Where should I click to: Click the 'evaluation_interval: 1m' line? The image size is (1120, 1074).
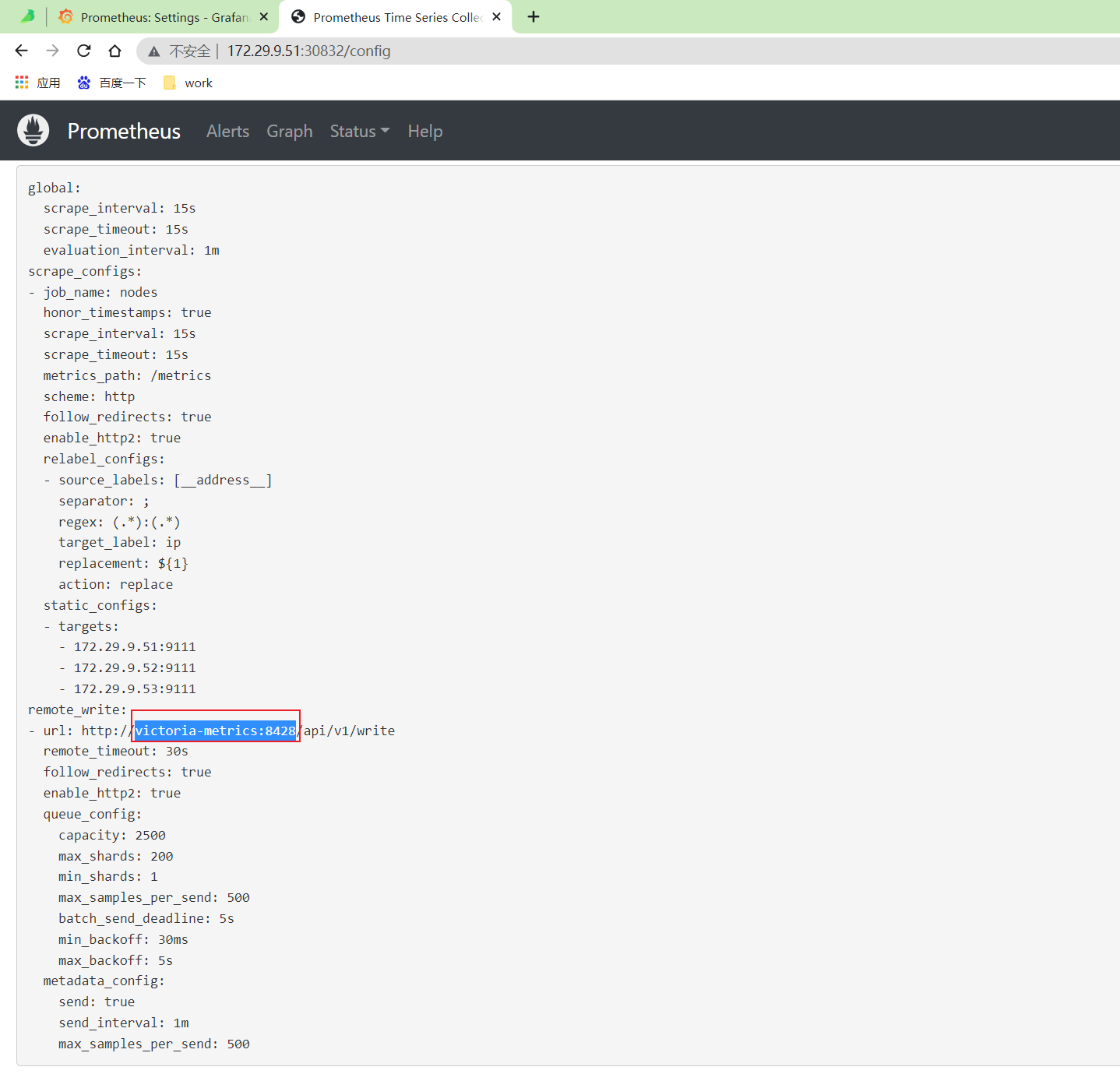(132, 250)
